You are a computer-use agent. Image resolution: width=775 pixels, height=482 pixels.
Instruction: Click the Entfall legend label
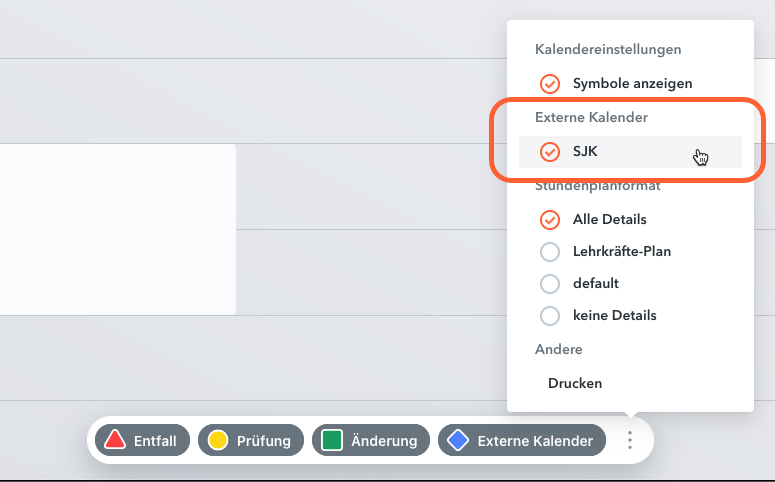[x=155, y=440]
